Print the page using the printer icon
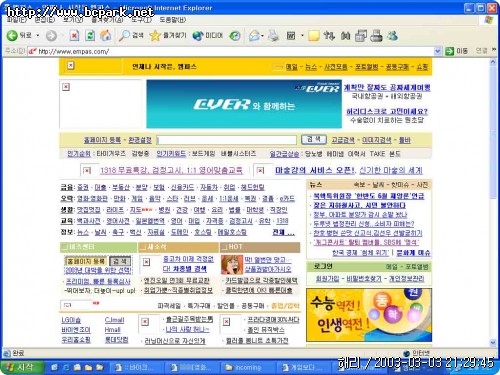The image size is (500, 375). click(x=273, y=36)
